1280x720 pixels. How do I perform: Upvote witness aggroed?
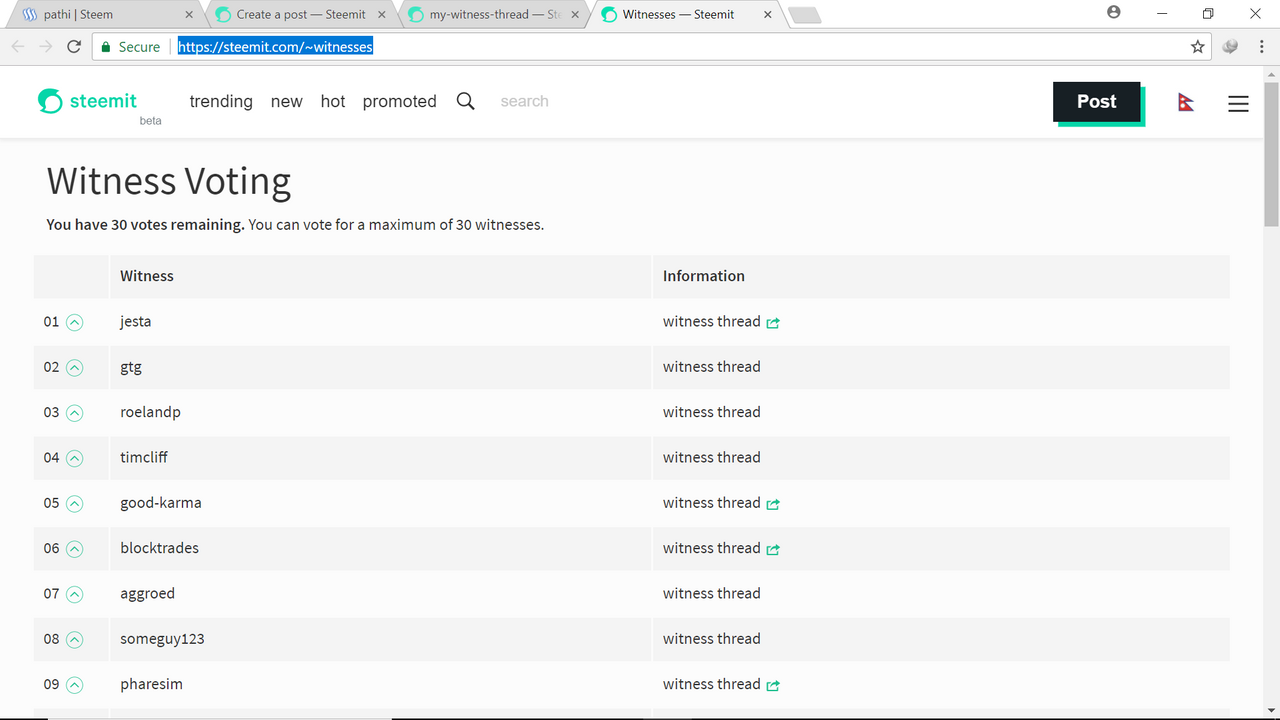point(74,594)
